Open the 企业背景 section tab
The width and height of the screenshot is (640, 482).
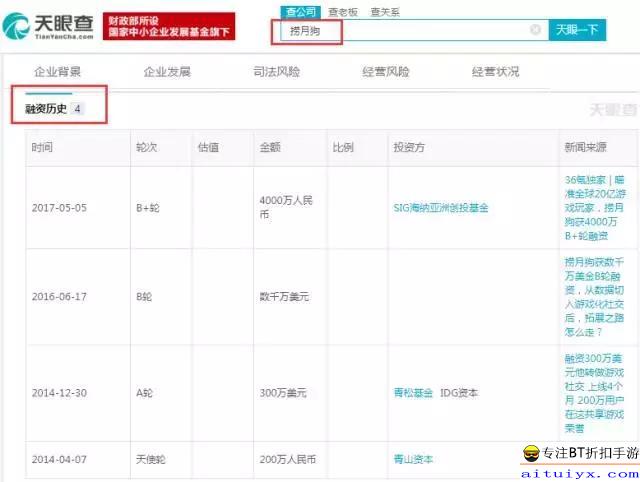point(58,72)
